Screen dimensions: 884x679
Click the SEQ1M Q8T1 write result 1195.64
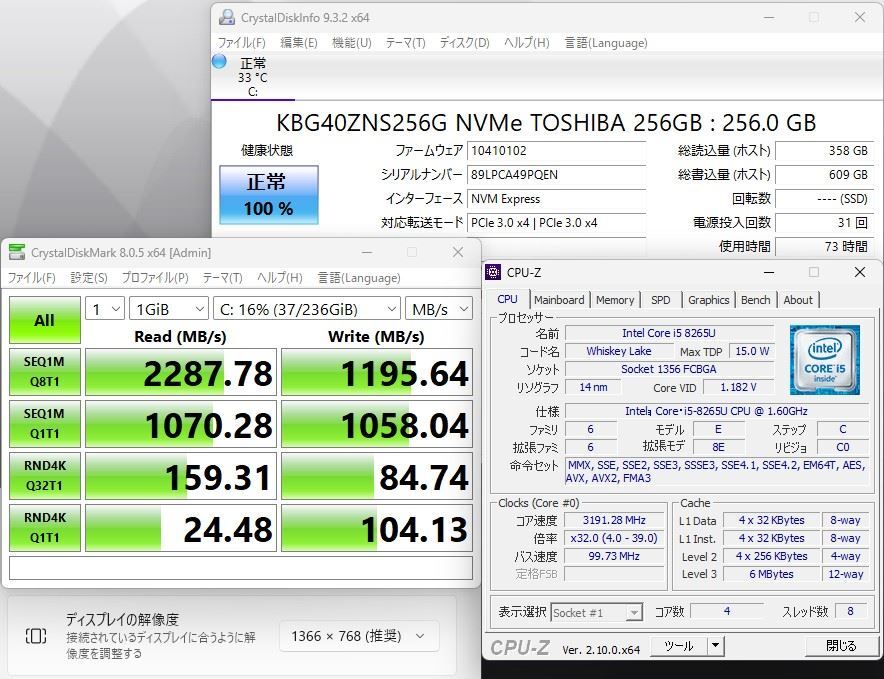coord(377,372)
